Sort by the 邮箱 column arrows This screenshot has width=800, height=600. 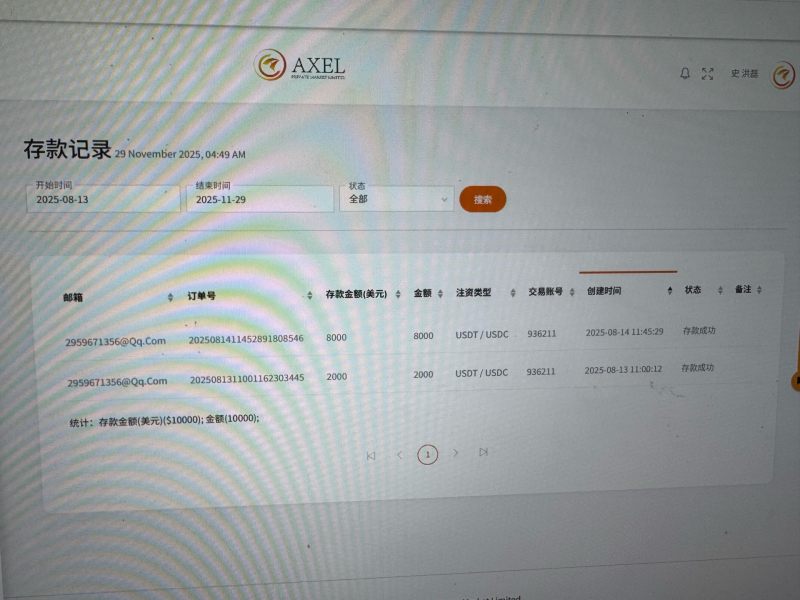click(x=170, y=297)
